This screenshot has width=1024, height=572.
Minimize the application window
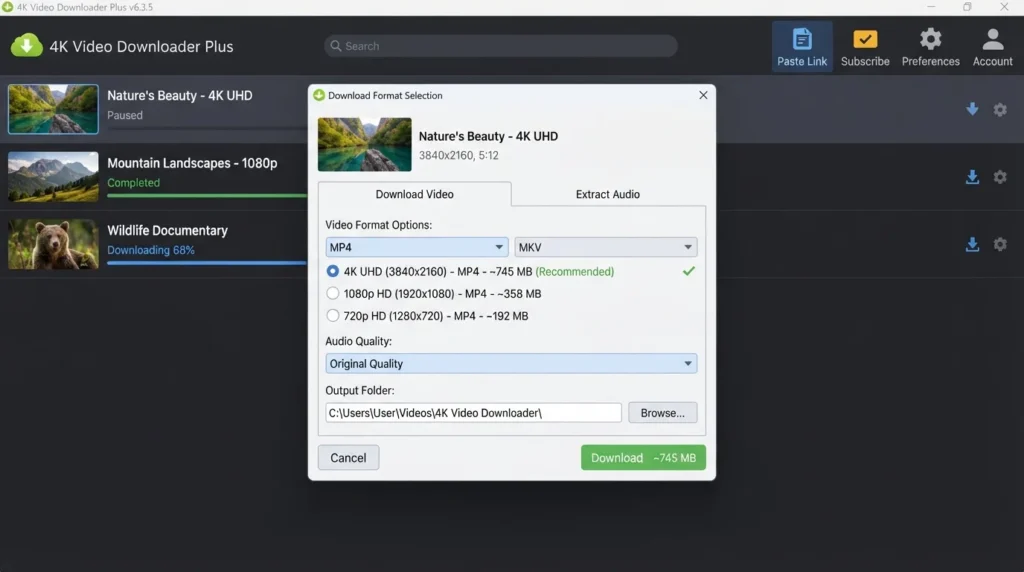pos(931,7)
